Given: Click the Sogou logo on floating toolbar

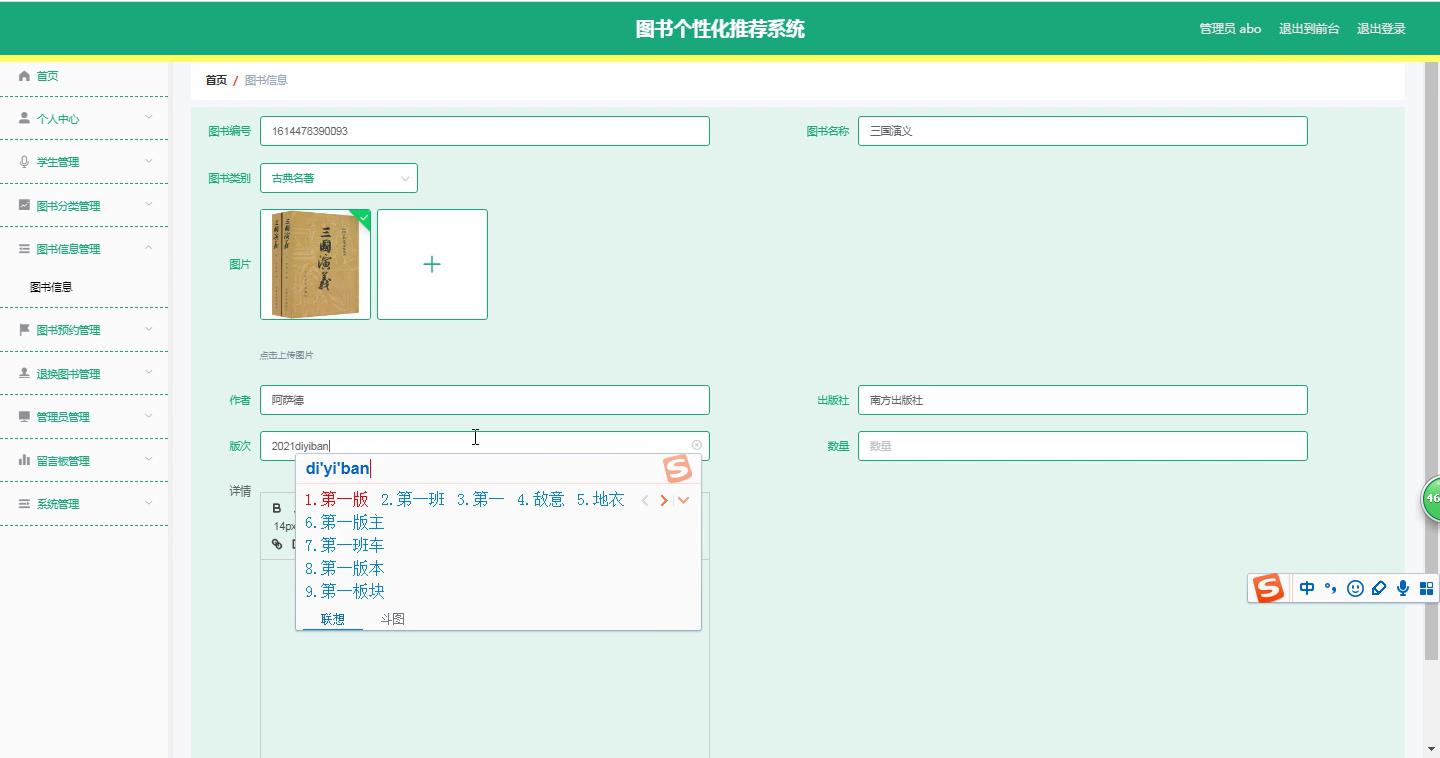Looking at the screenshot, I should 1268,588.
